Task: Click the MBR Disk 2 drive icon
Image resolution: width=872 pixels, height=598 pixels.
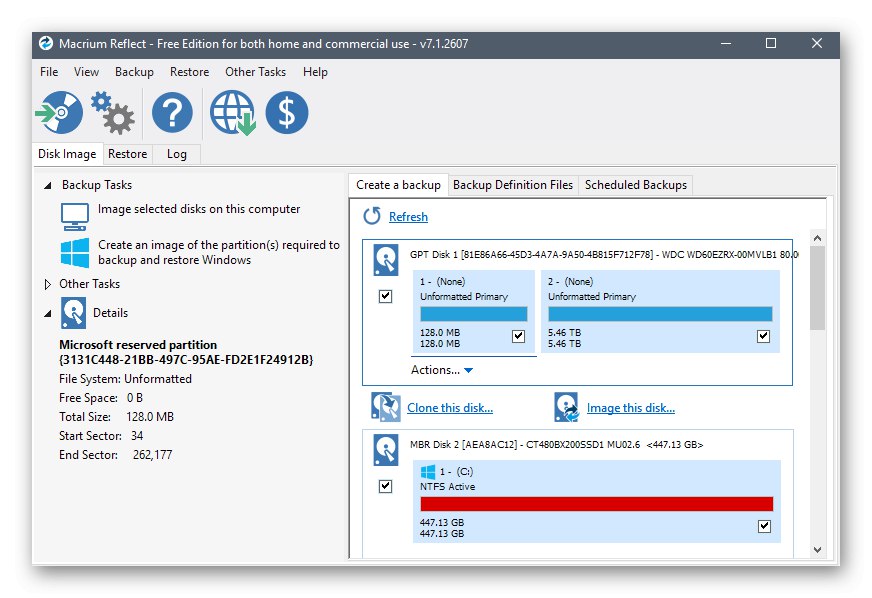Action: point(386,450)
